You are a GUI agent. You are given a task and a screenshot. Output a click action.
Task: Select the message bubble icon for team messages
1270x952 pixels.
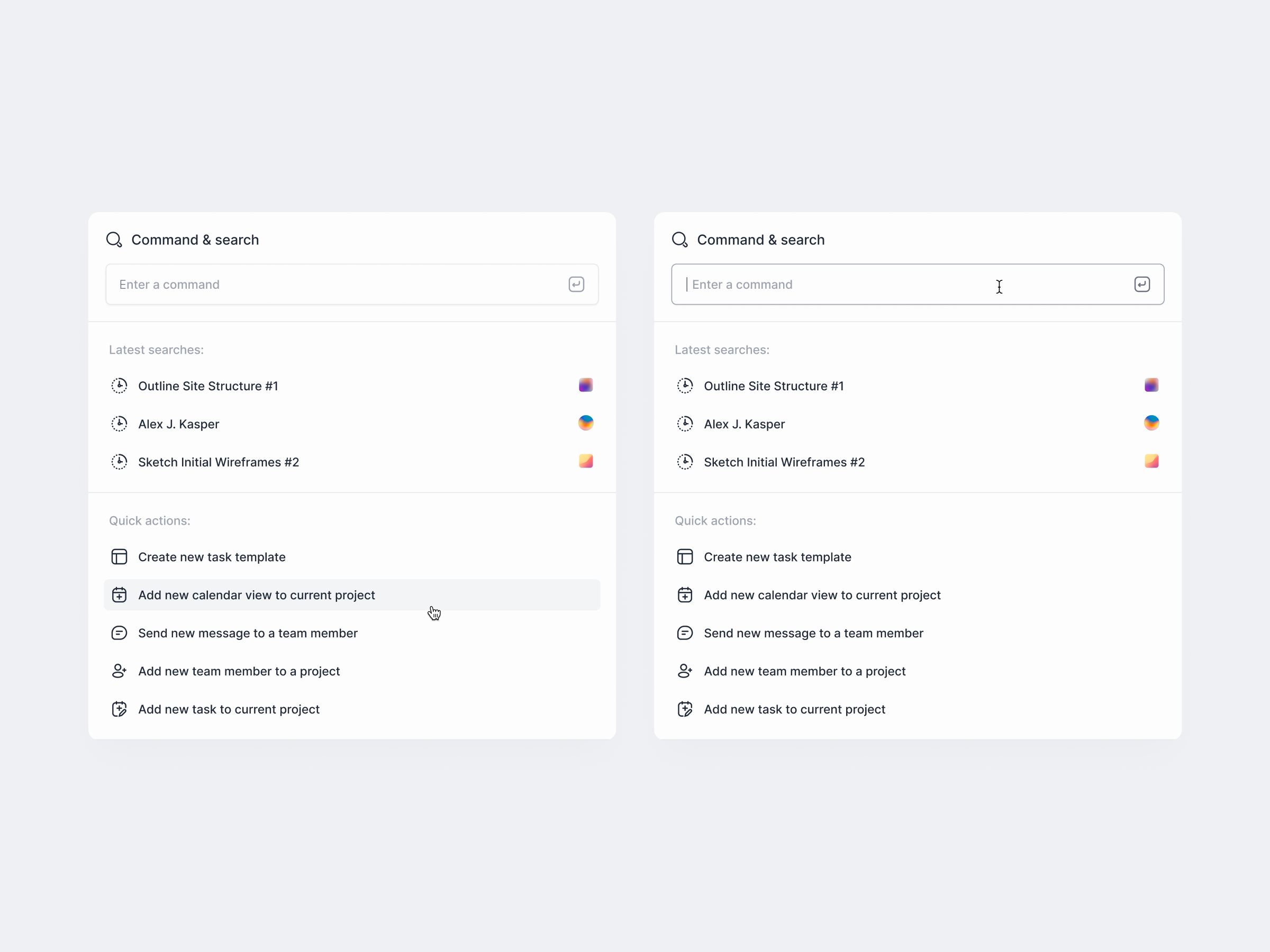click(119, 633)
